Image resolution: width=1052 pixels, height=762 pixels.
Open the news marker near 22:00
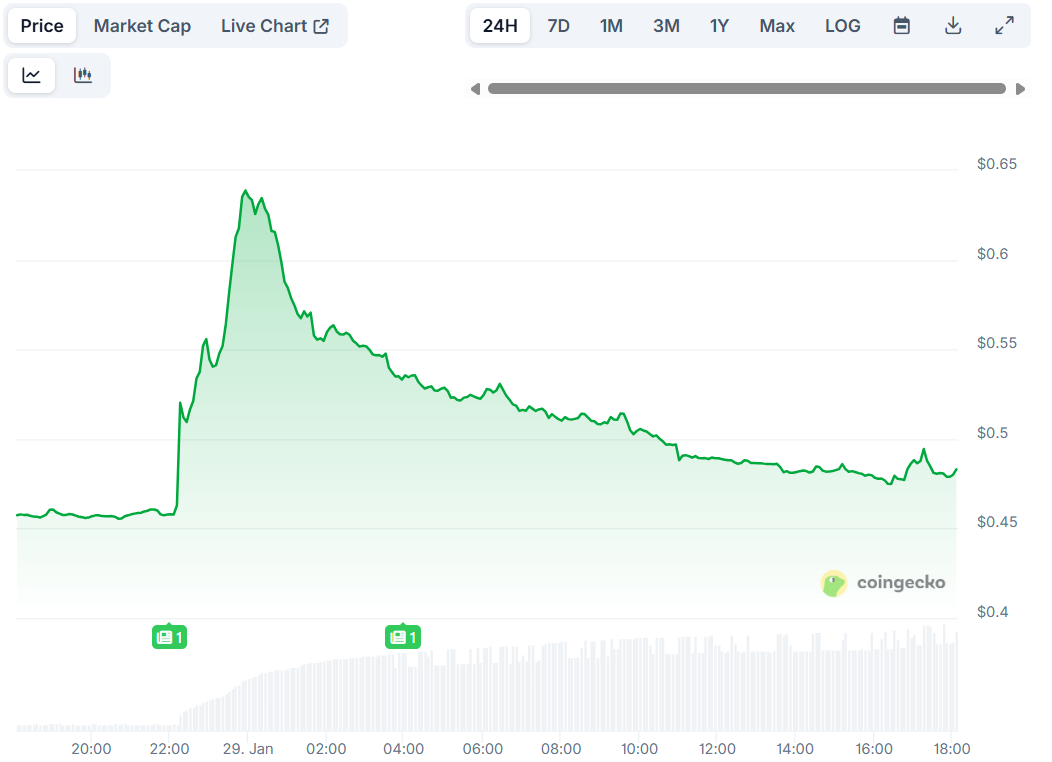[x=169, y=637]
